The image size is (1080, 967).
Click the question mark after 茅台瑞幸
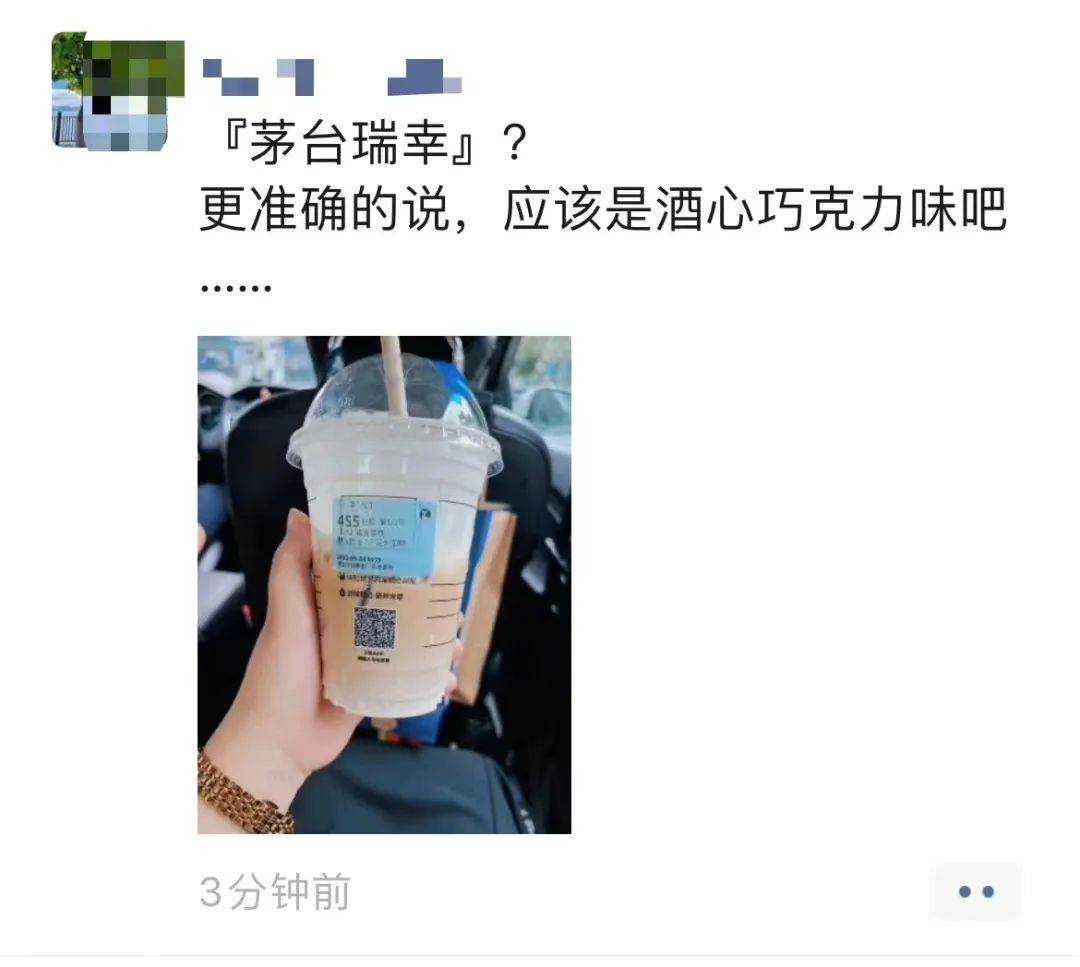515,143
